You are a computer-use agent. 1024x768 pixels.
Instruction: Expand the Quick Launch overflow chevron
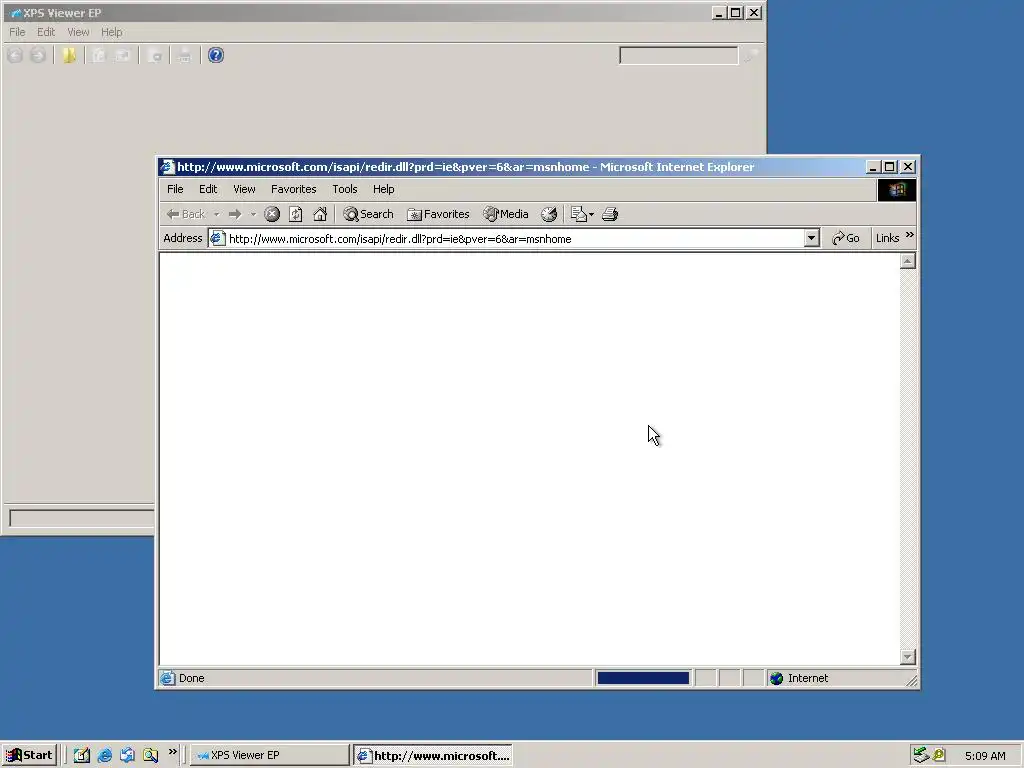[173, 752]
